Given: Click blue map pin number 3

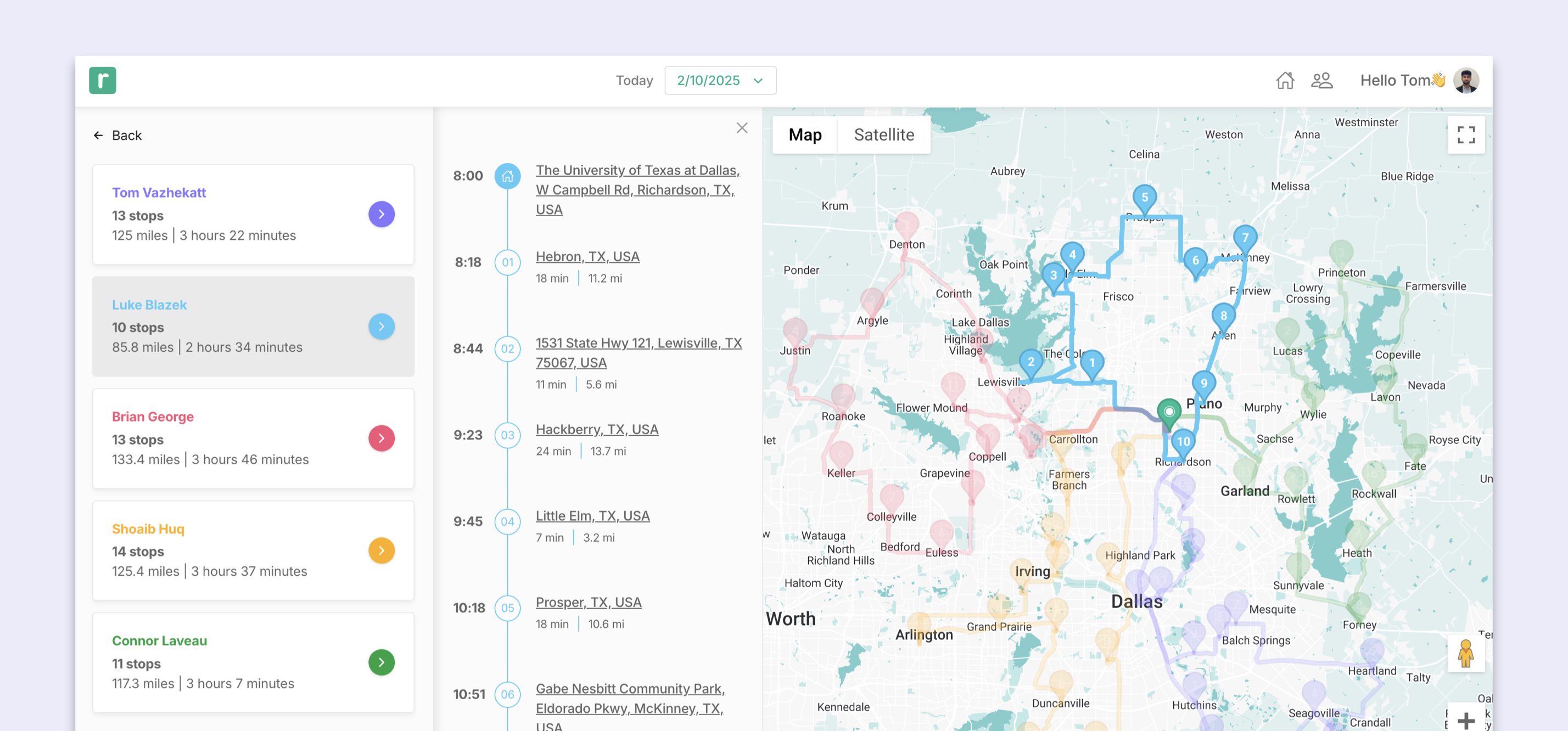Looking at the screenshot, I should (1053, 277).
